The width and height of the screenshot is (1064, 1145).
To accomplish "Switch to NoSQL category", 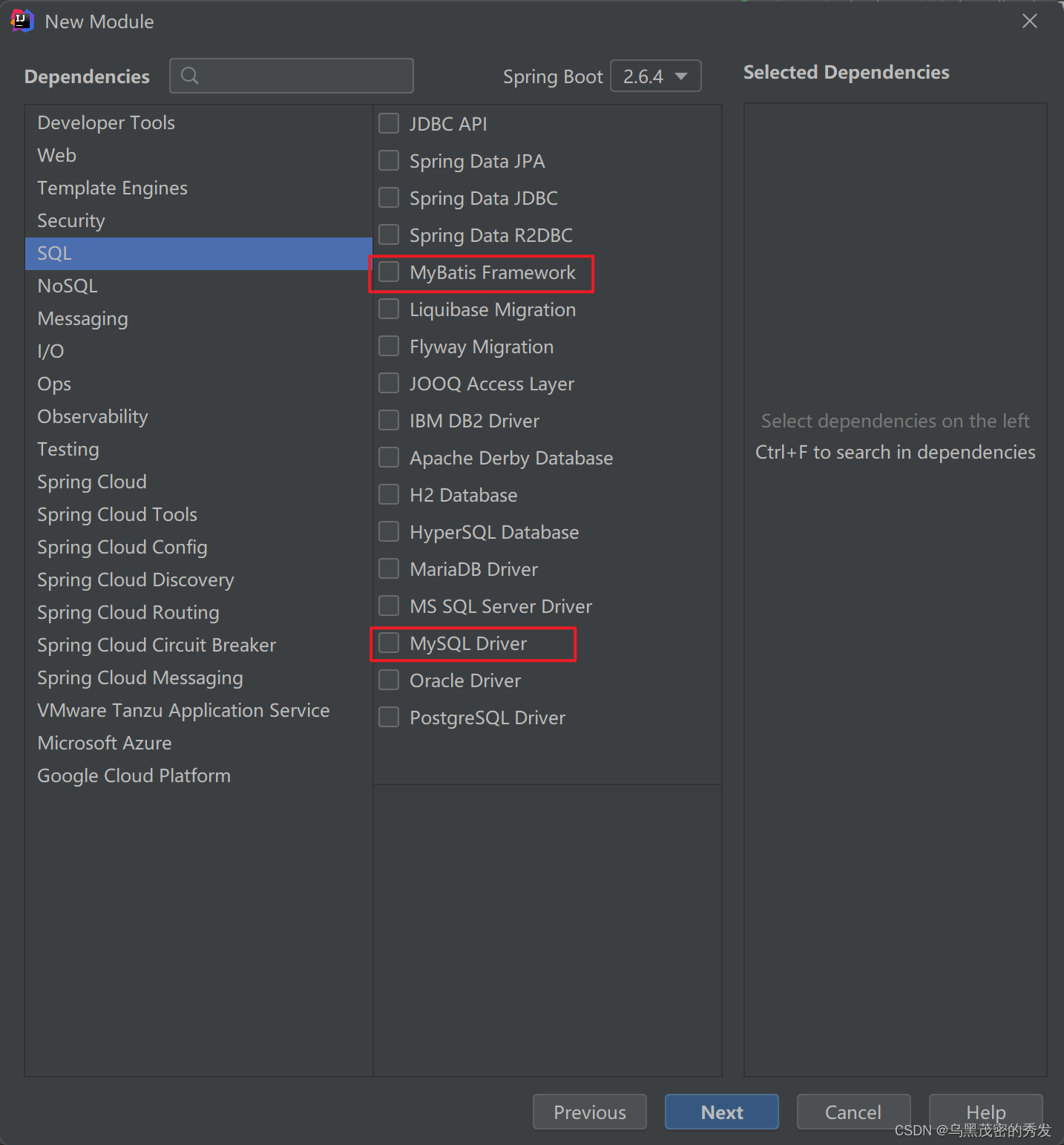I will [199, 286].
